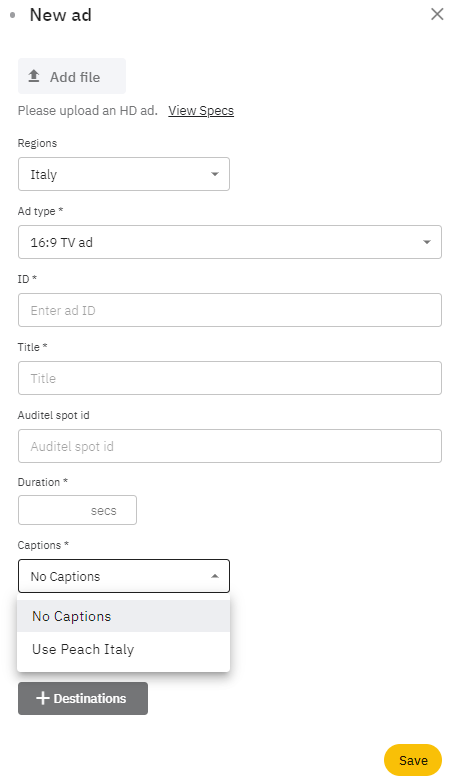Click the Regions dropdown arrow
459x784 pixels.
click(215, 174)
